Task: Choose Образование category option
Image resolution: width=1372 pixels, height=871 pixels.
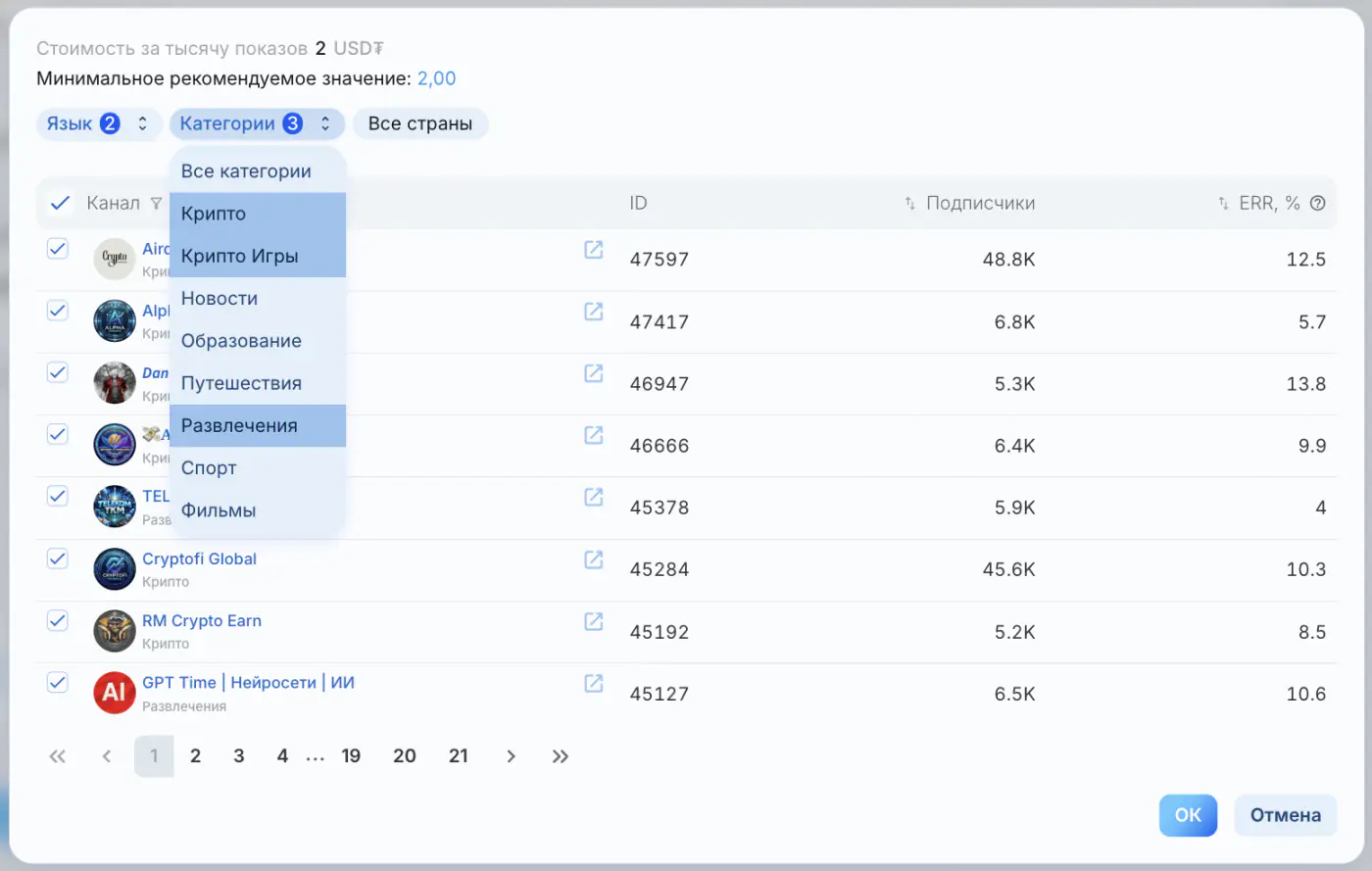Action: (258, 341)
